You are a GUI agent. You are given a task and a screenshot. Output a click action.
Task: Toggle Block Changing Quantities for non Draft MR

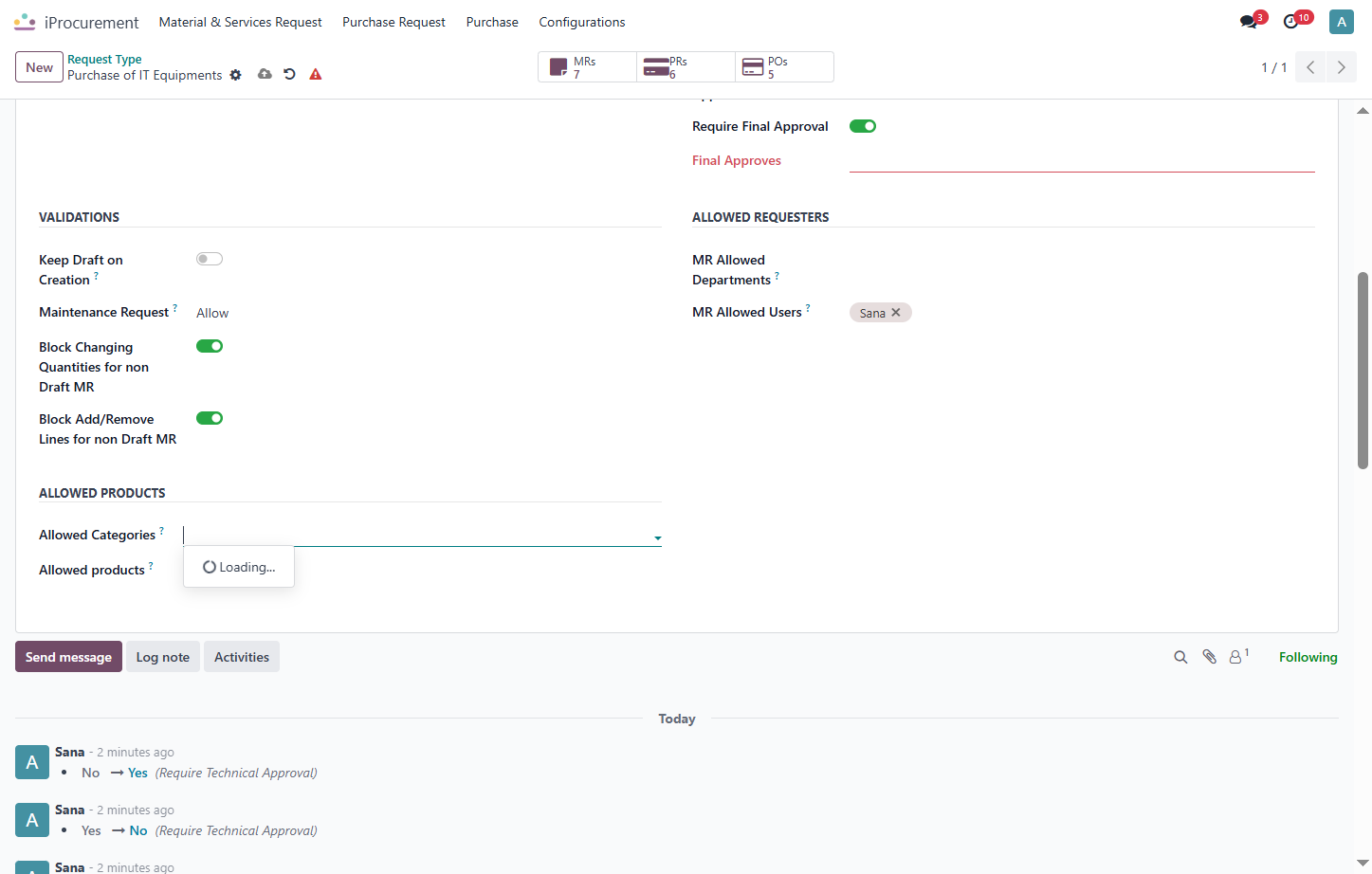click(210, 346)
